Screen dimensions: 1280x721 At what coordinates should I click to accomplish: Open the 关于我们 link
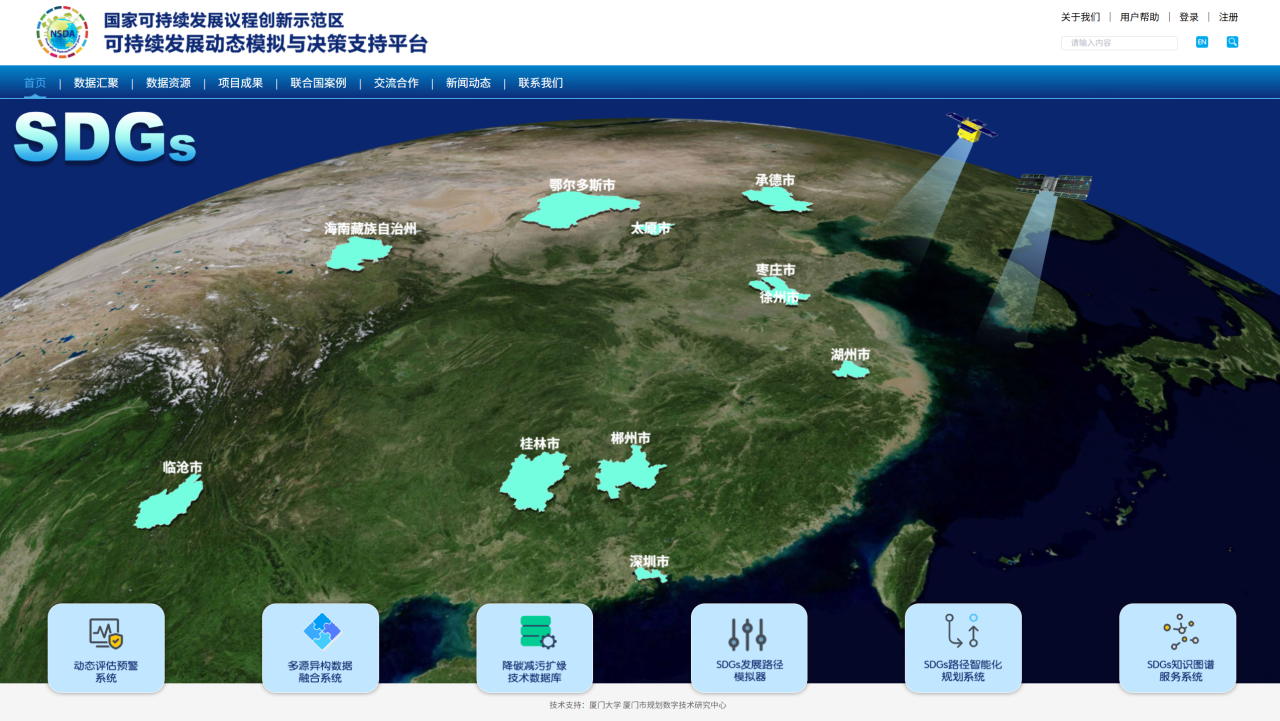point(1080,17)
